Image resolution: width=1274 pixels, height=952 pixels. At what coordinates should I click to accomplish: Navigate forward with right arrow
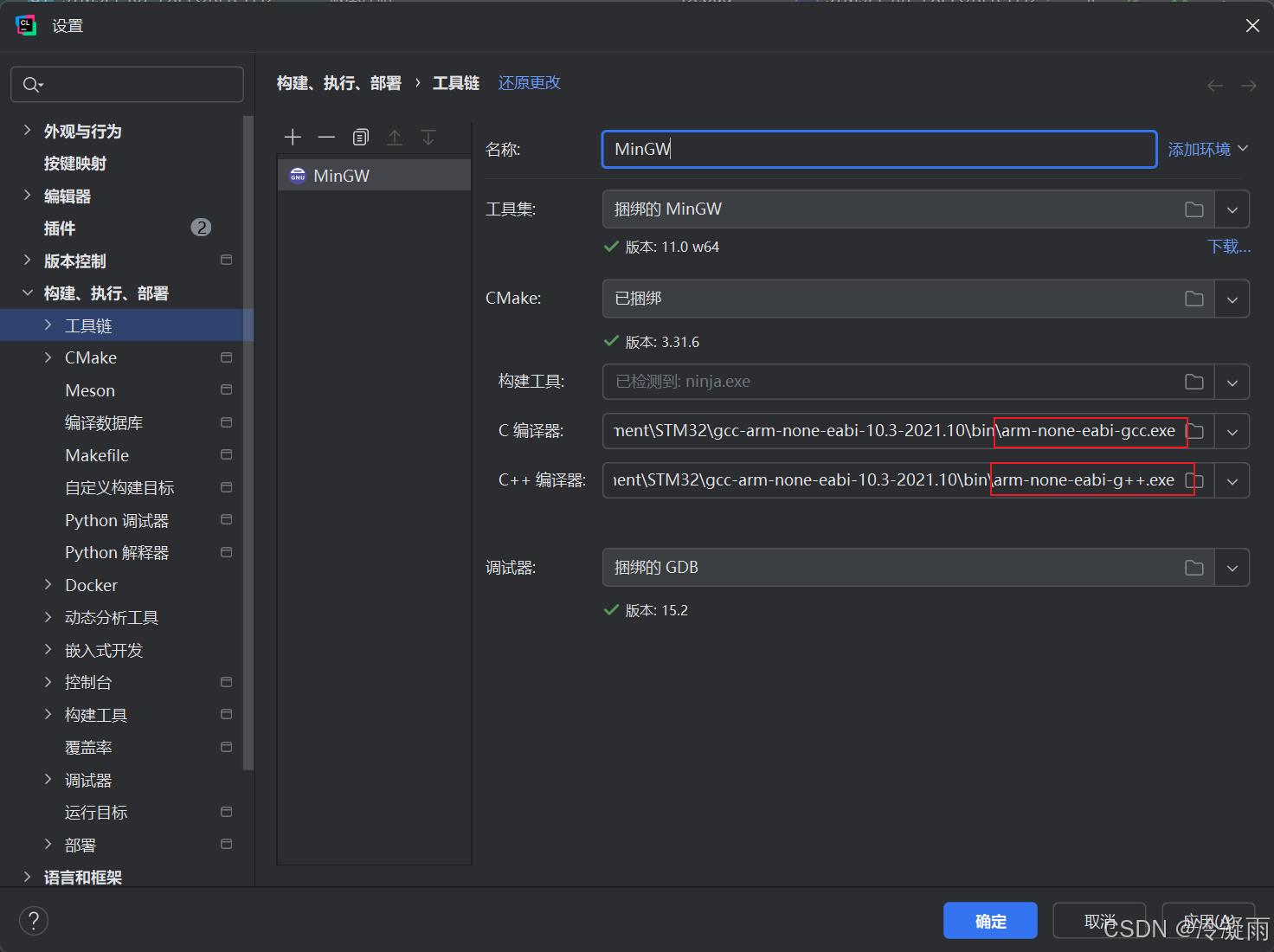(1249, 85)
